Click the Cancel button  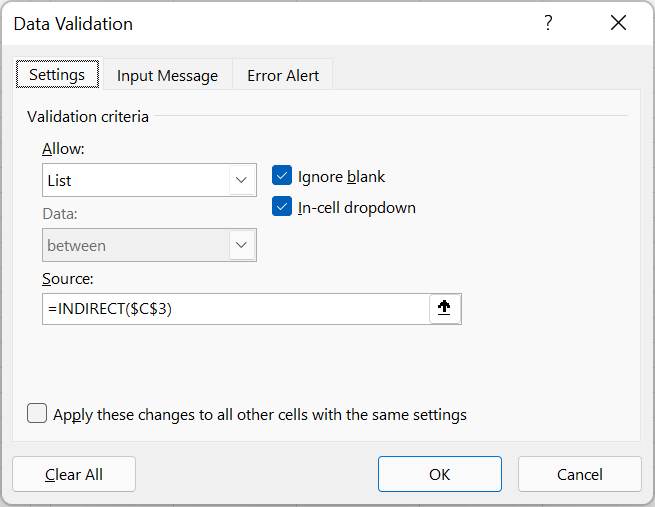coord(580,474)
